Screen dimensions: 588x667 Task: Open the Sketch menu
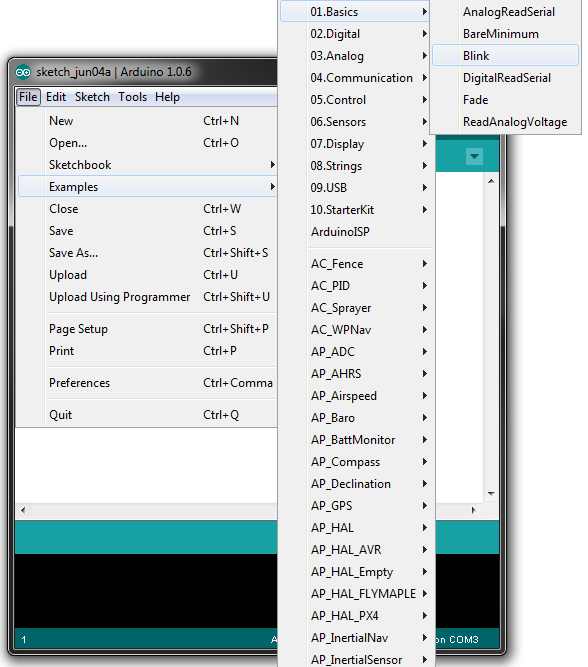(92, 97)
